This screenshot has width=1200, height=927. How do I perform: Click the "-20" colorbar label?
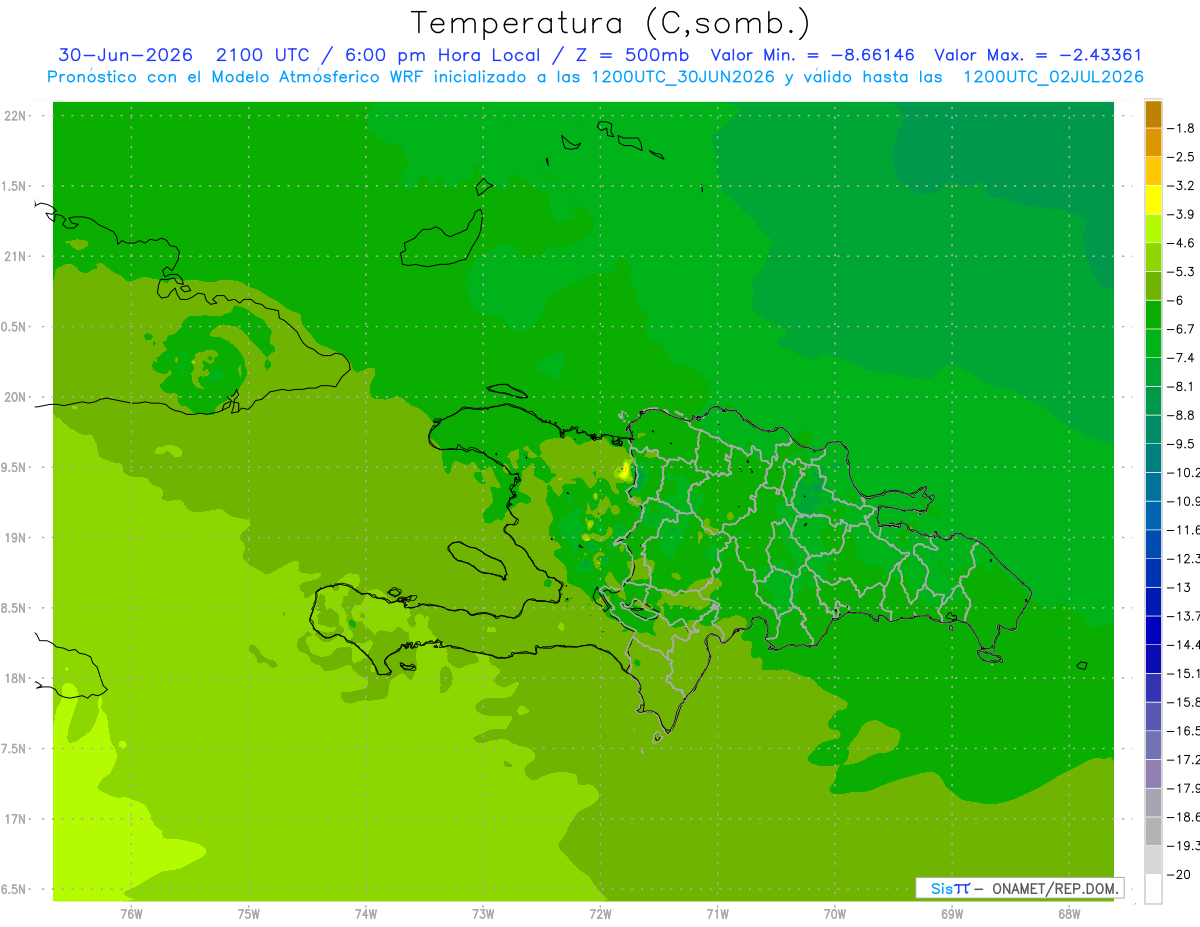point(1179,875)
